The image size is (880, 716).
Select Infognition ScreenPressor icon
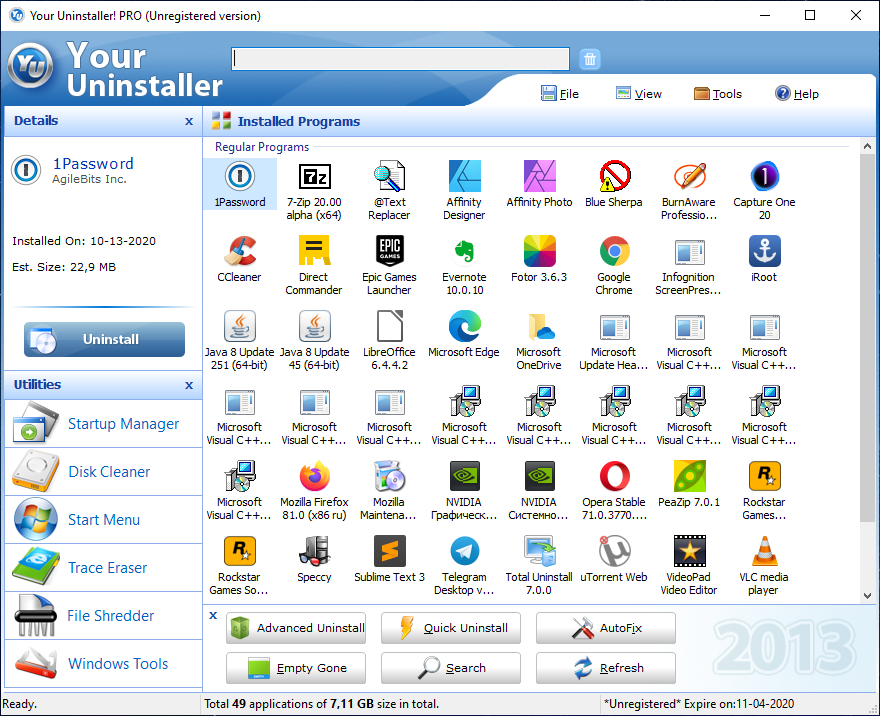coord(689,251)
